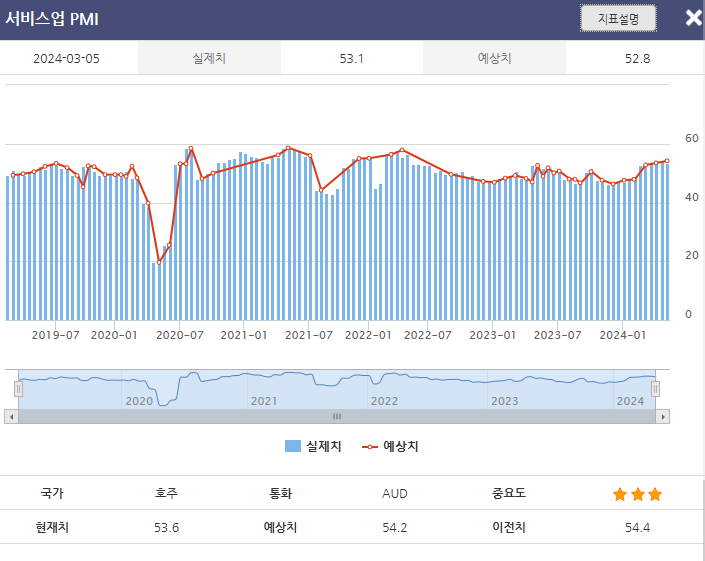The height and width of the screenshot is (561, 705).
Task: Click the 예상치 header cell at the top
Action: point(494,58)
